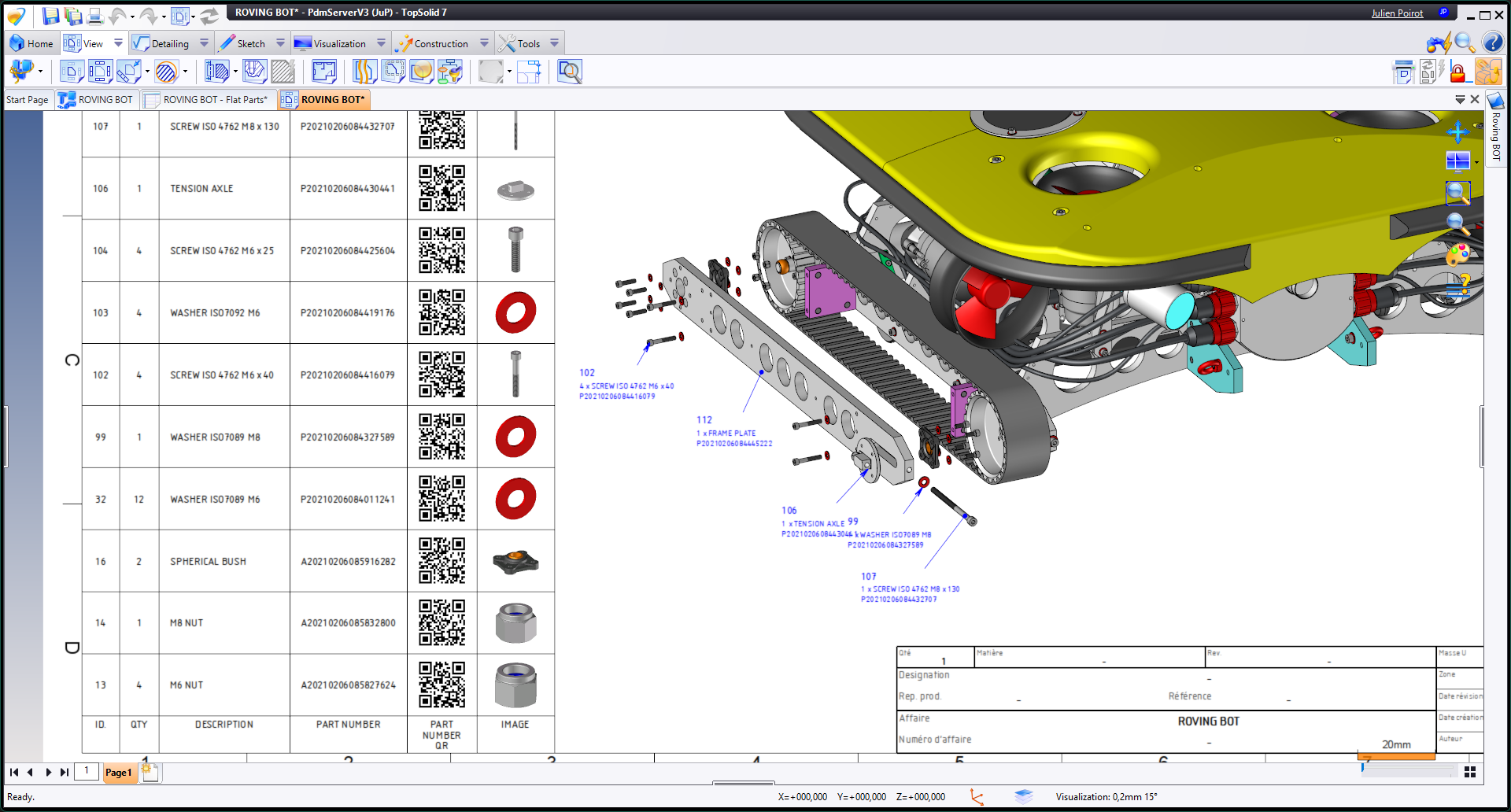Click the full cross-section view icon
This screenshot has width=1511, height=812.
216,72
